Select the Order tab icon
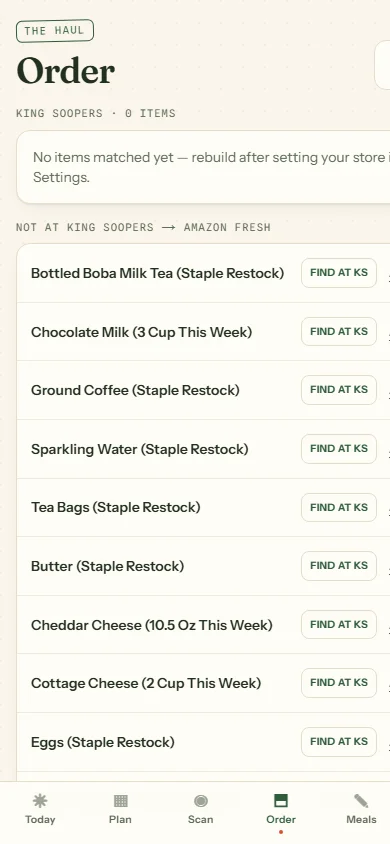The image size is (390, 844). click(281, 801)
